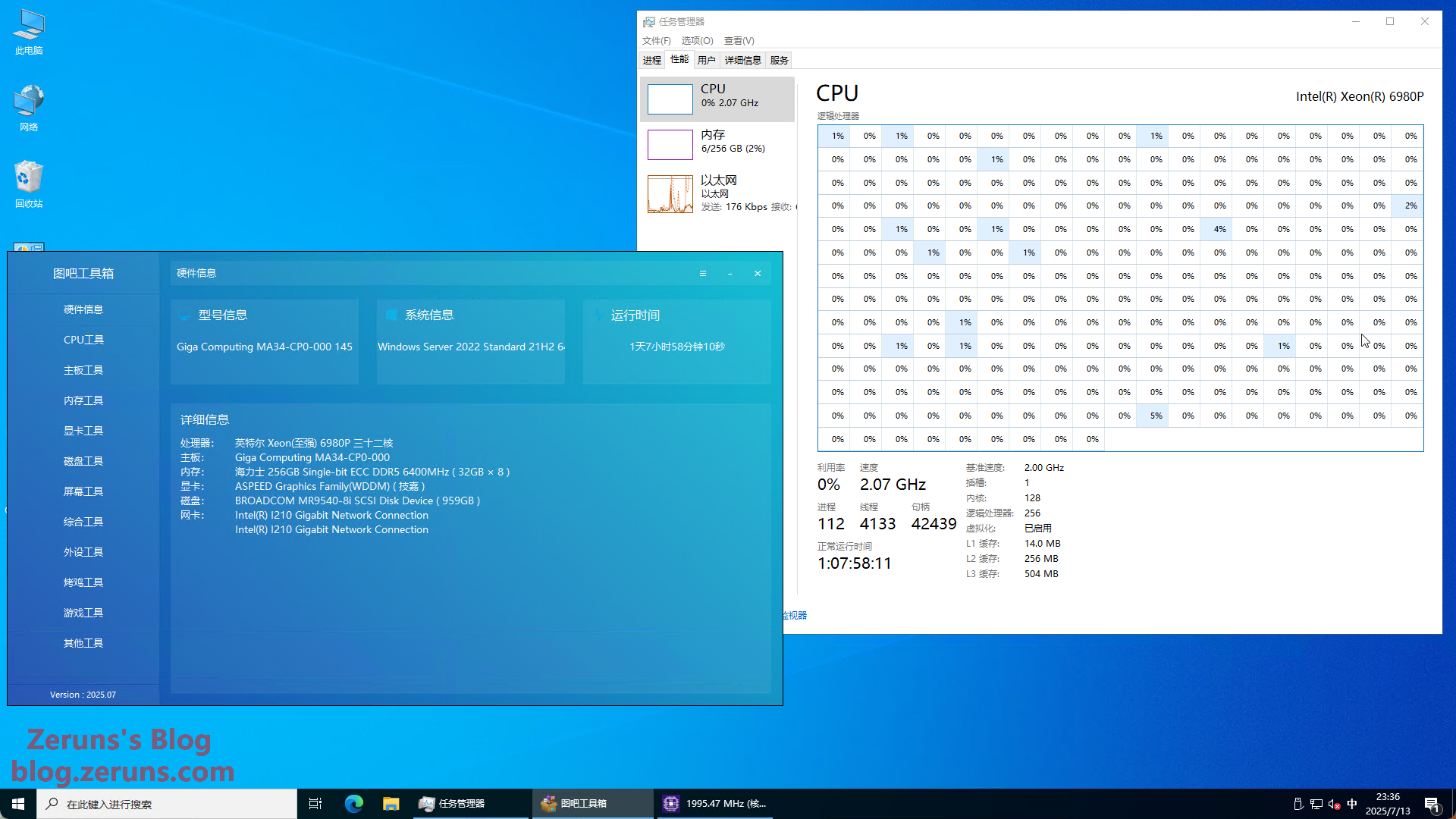Viewport: 1456px width, 819px height.
Task: Click the Intel(R) Xeon(R) 6980P label
Action: coord(1360,96)
